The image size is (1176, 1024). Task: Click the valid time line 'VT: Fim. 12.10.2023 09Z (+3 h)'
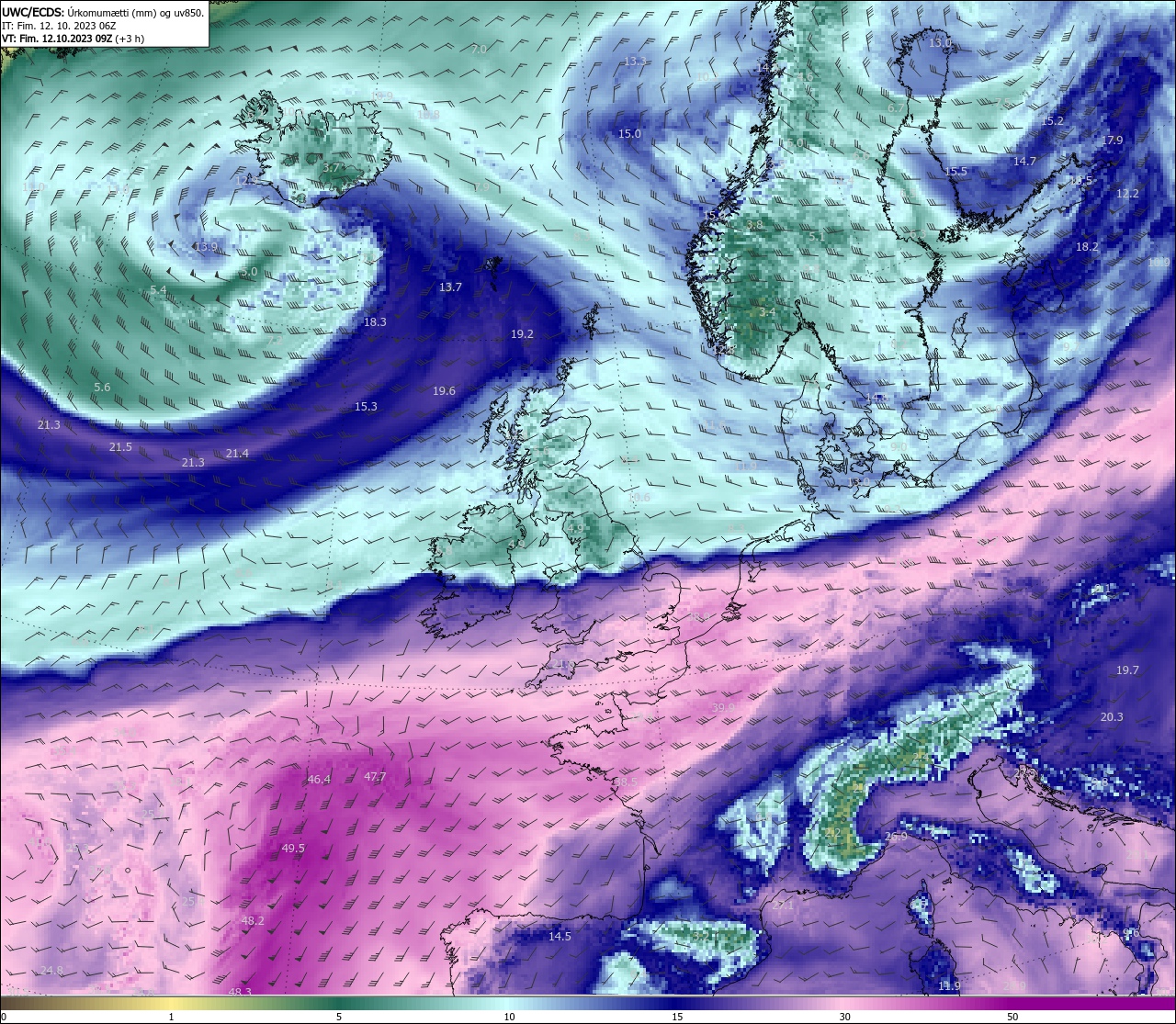pyautogui.click(x=73, y=39)
